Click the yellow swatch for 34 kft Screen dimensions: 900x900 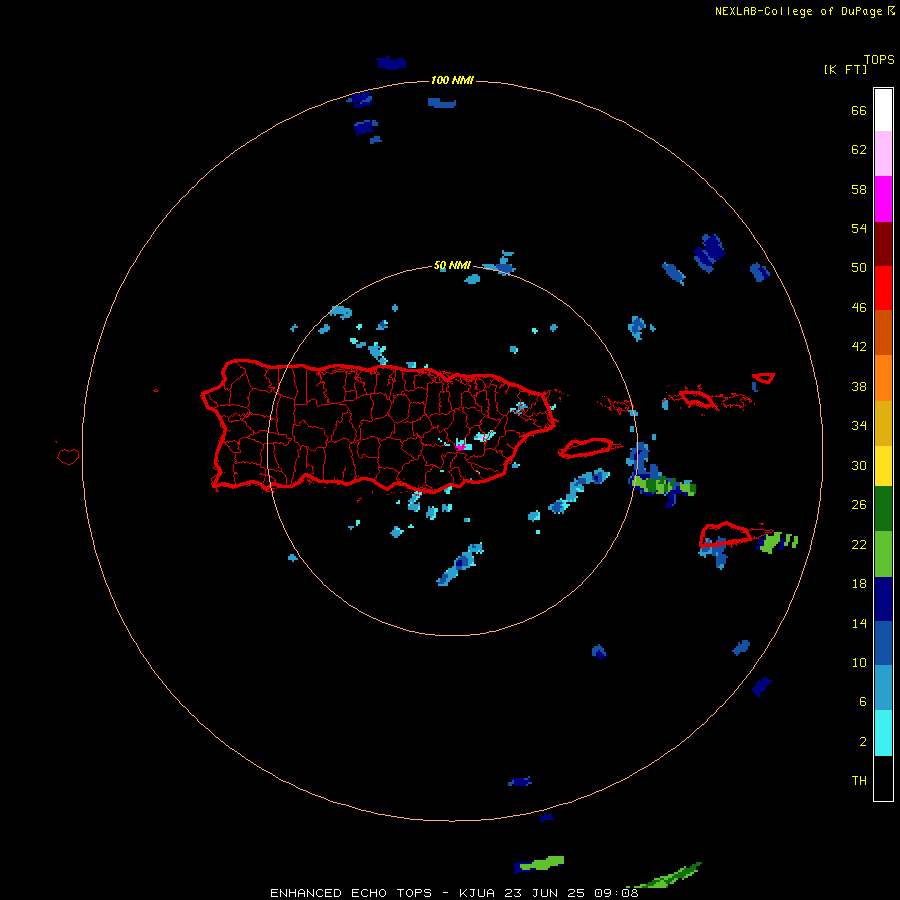tap(883, 466)
